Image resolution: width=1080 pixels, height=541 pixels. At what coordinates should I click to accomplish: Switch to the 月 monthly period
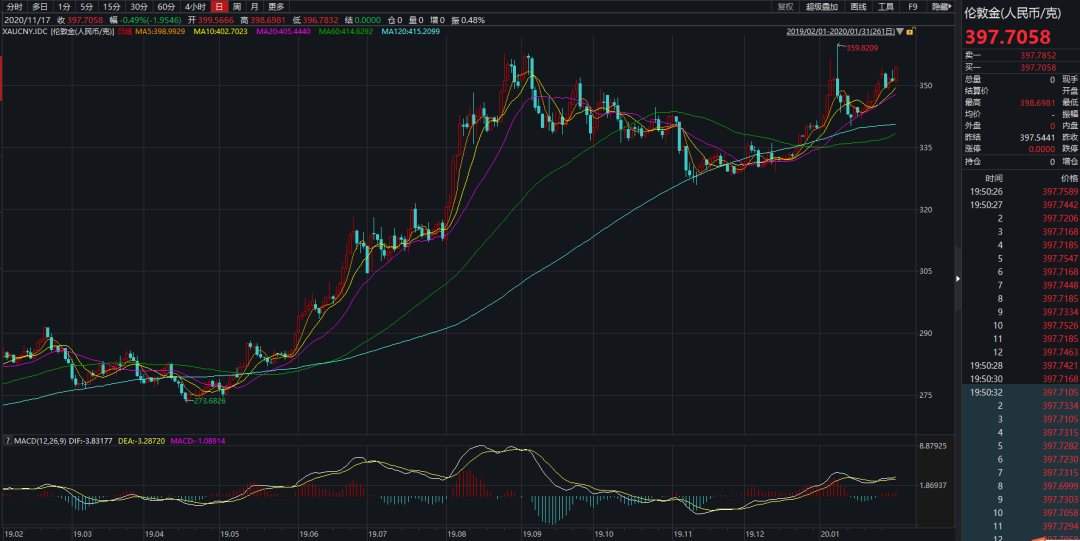click(x=254, y=6)
